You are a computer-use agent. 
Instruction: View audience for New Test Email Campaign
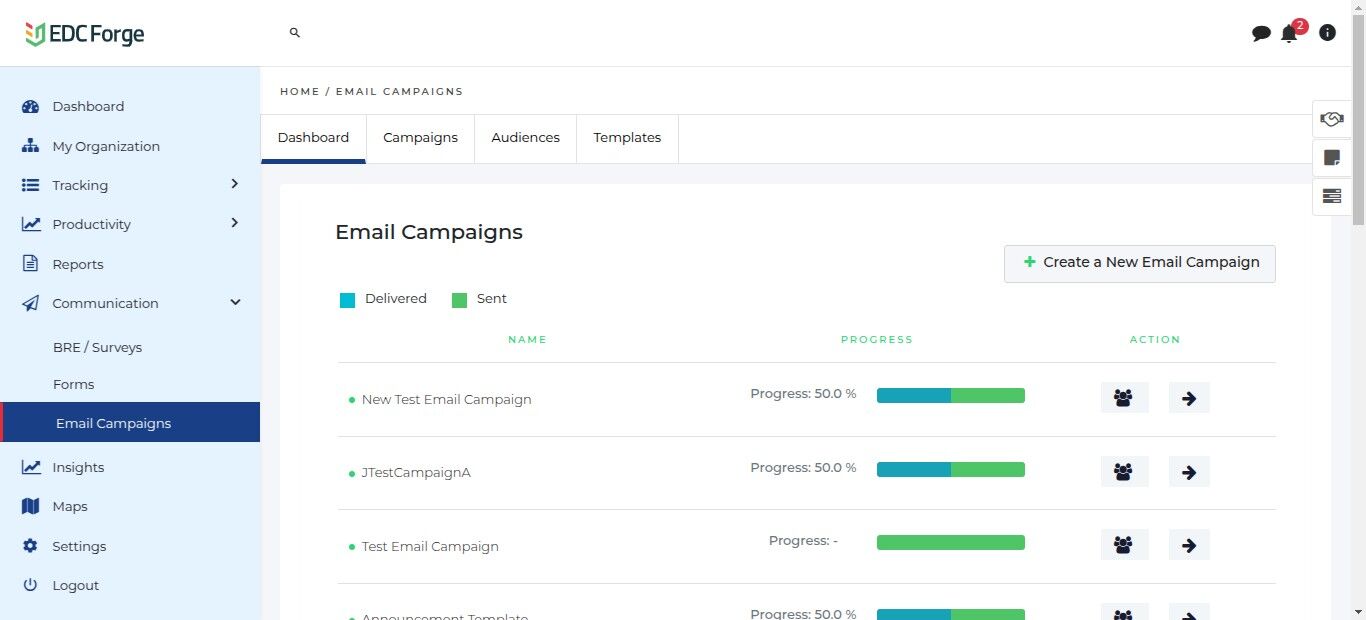[x=1124, y=398]
